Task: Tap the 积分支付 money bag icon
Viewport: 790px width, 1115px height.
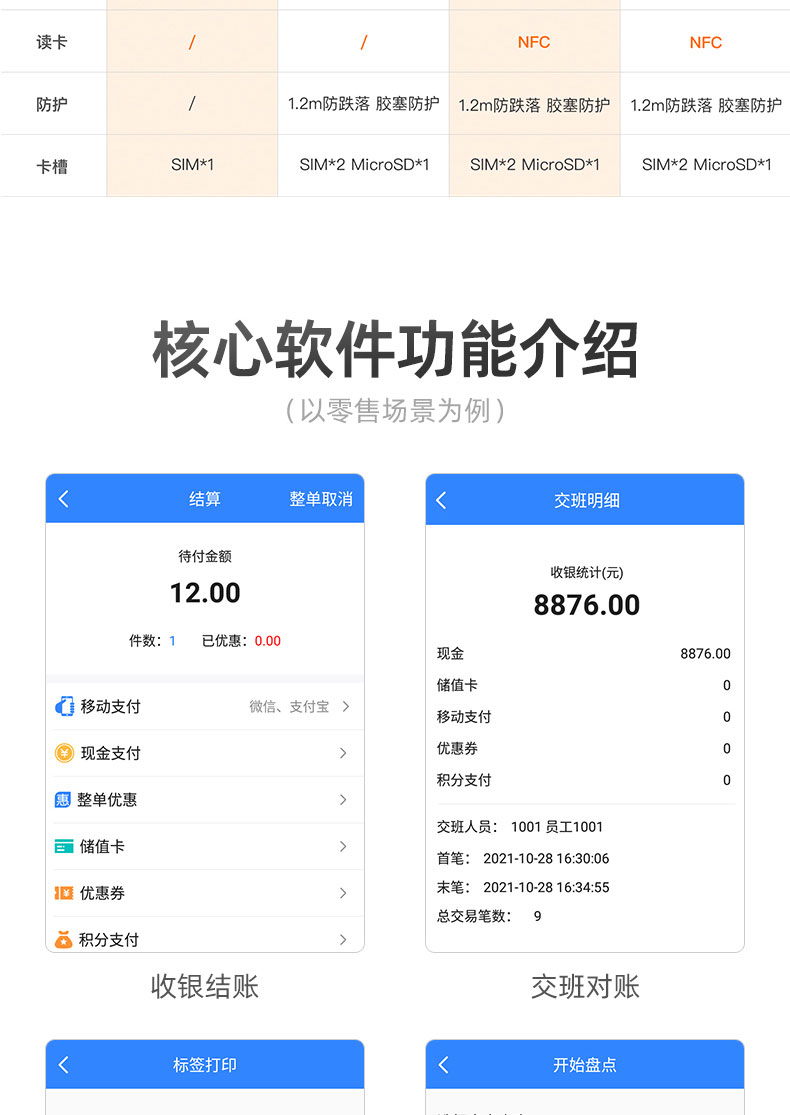Action: [63, 939]
